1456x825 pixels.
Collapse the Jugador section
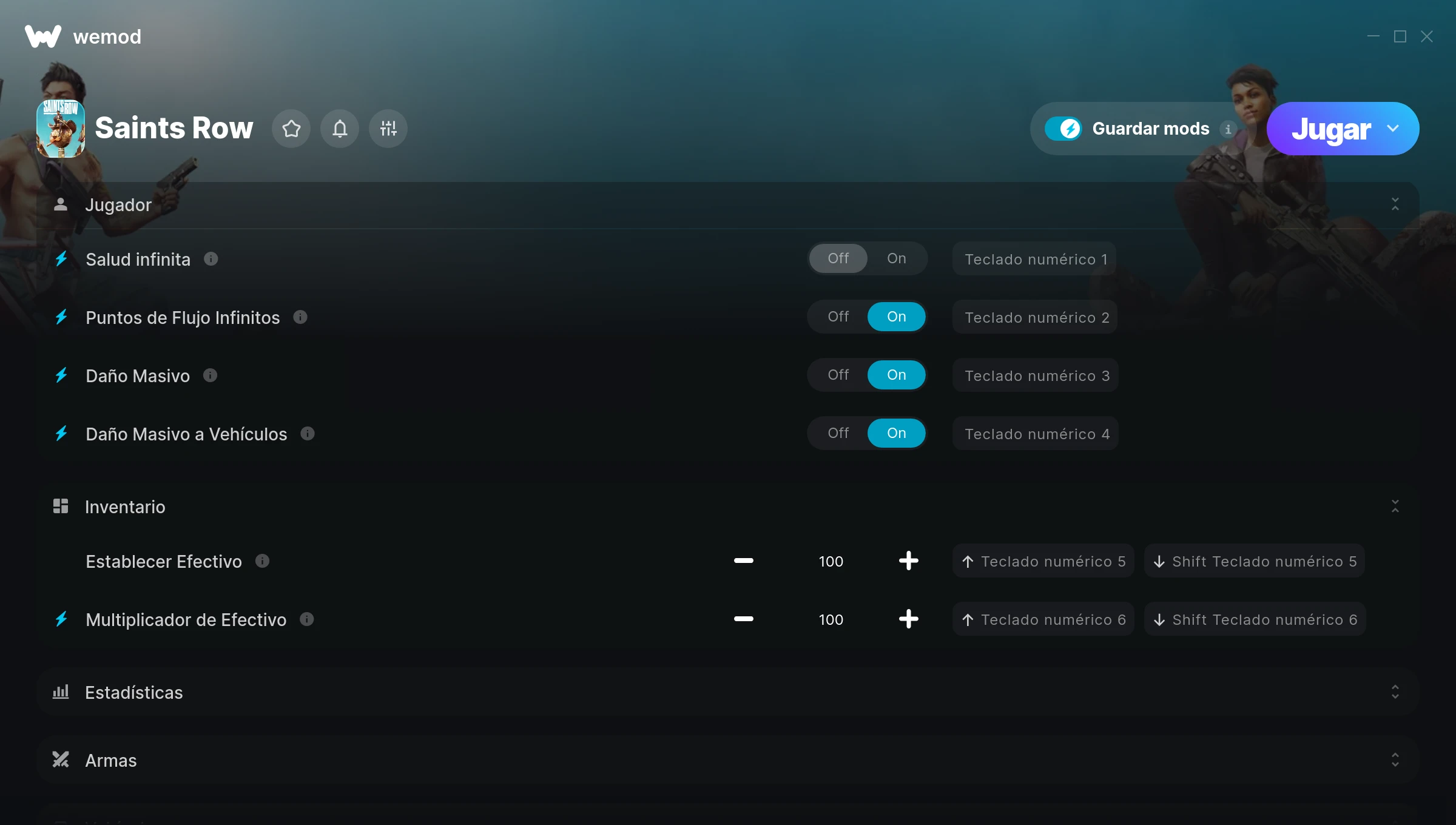pos(1395,204)
